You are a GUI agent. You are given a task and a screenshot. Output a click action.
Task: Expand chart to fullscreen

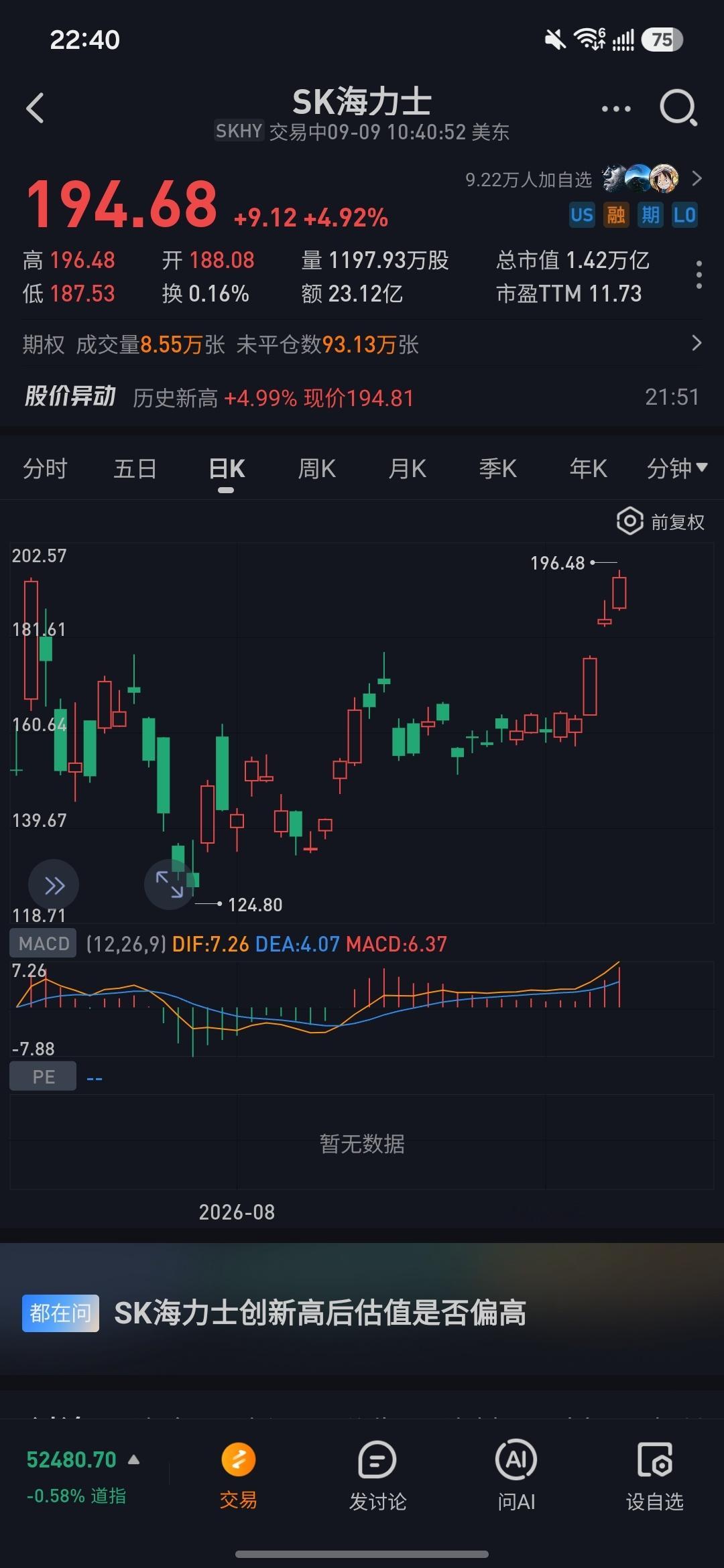[x=169, y=884]
